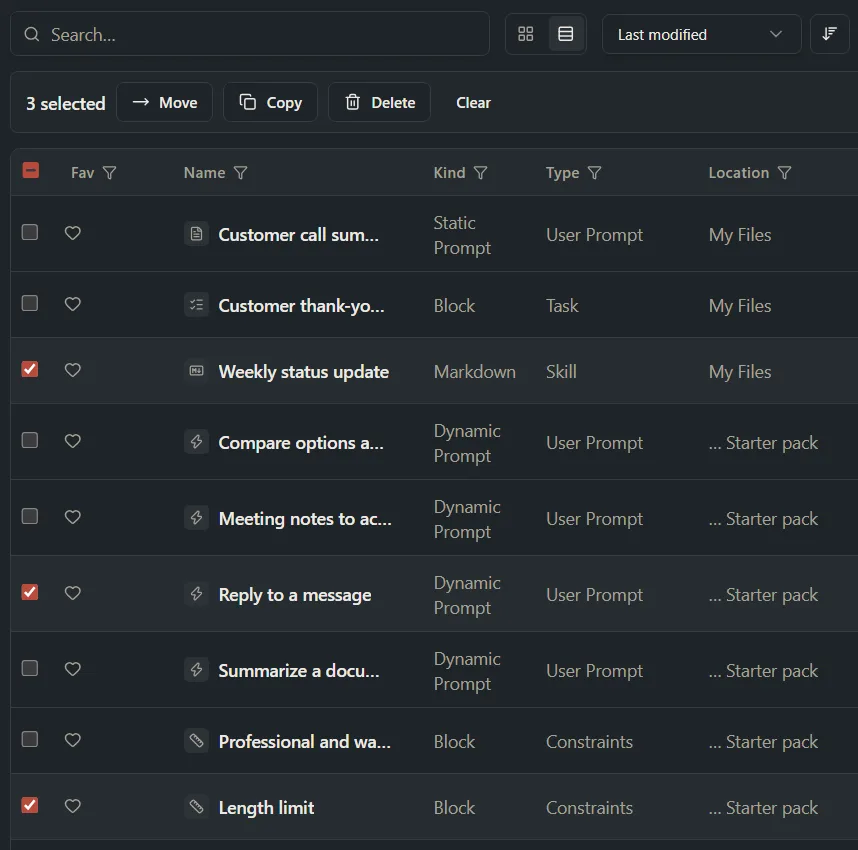Image resolution: width=858 pixels, height=850 pixels.
Task: Open Reply to a message item
Action: point(295,594)
